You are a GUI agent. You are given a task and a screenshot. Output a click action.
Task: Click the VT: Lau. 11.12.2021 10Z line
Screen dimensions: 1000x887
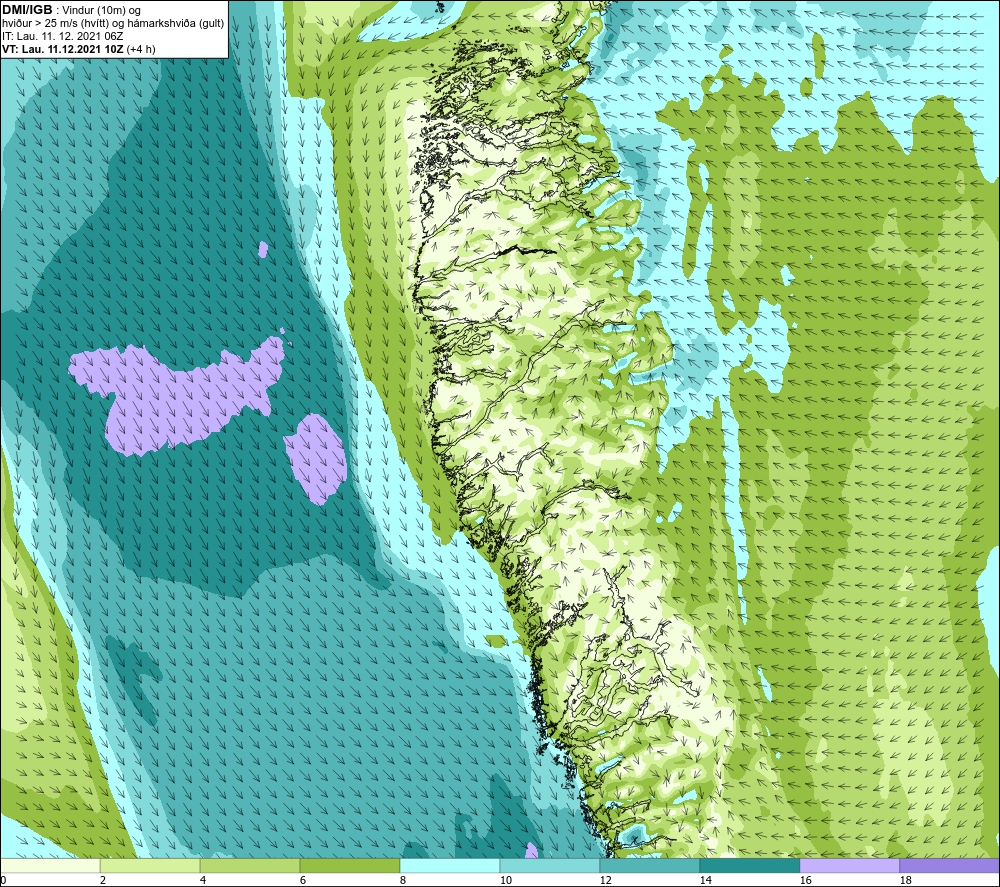(78, 48)
